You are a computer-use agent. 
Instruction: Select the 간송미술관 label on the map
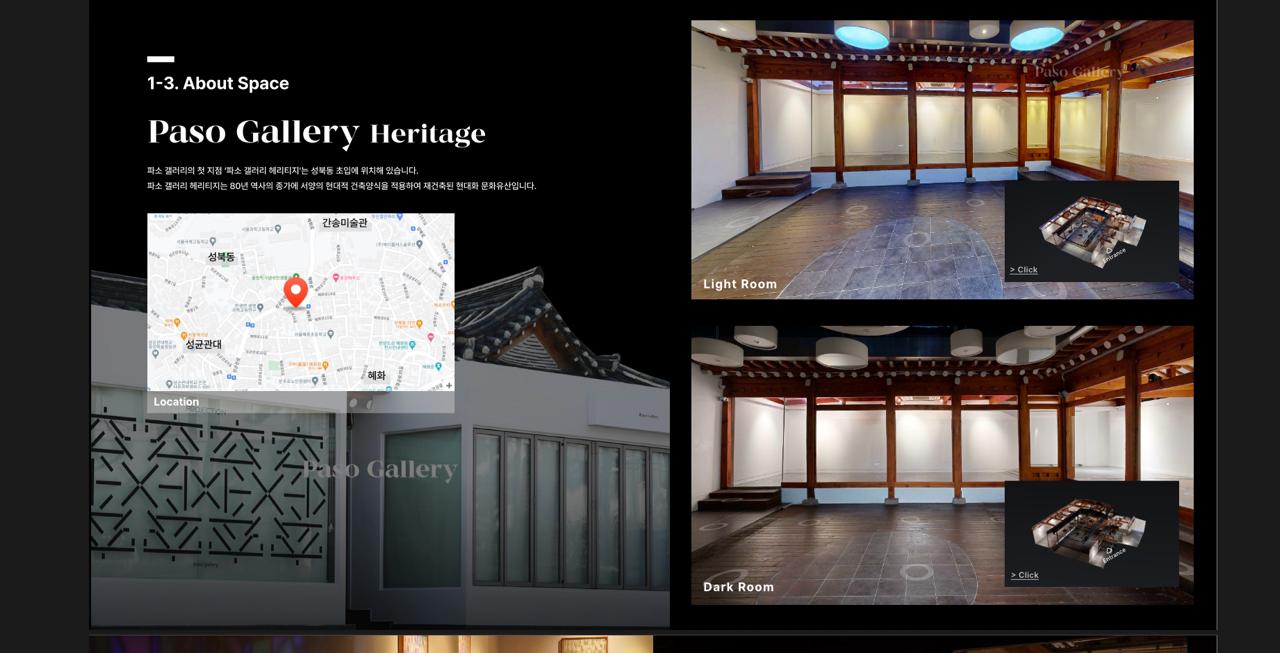(x=344, y=223)
